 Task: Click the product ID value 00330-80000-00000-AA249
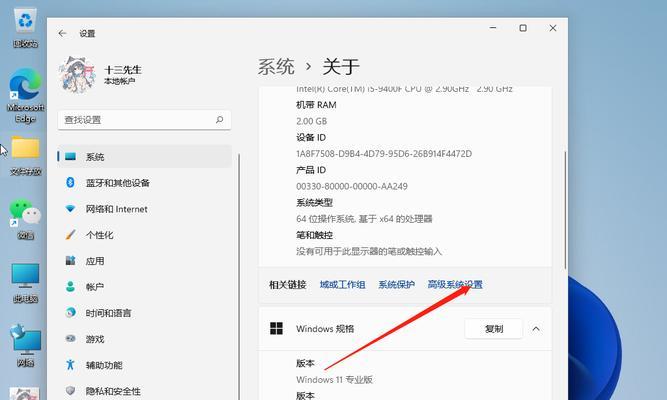[x=352, y=186]
